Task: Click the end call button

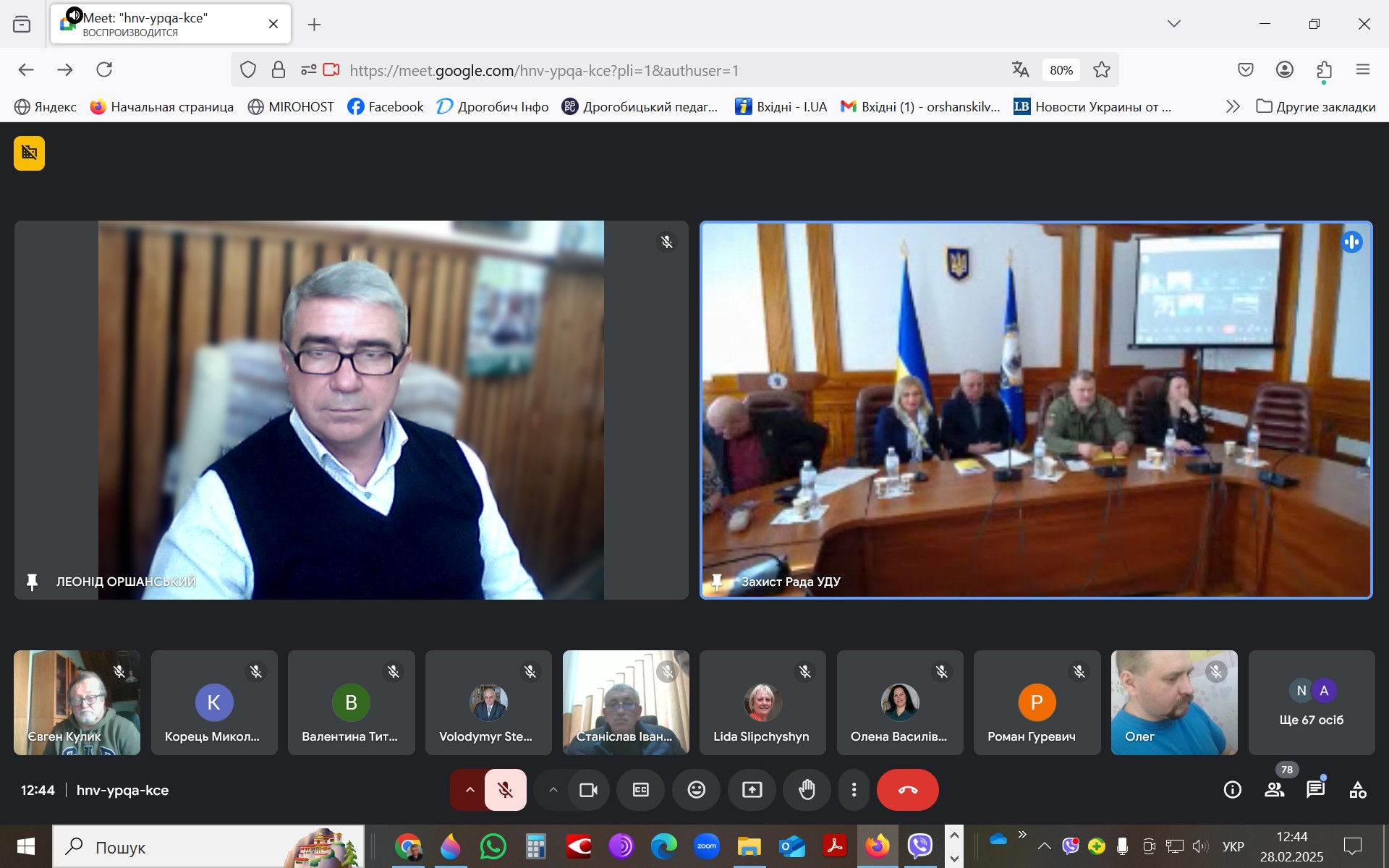Action: [907, 790]
